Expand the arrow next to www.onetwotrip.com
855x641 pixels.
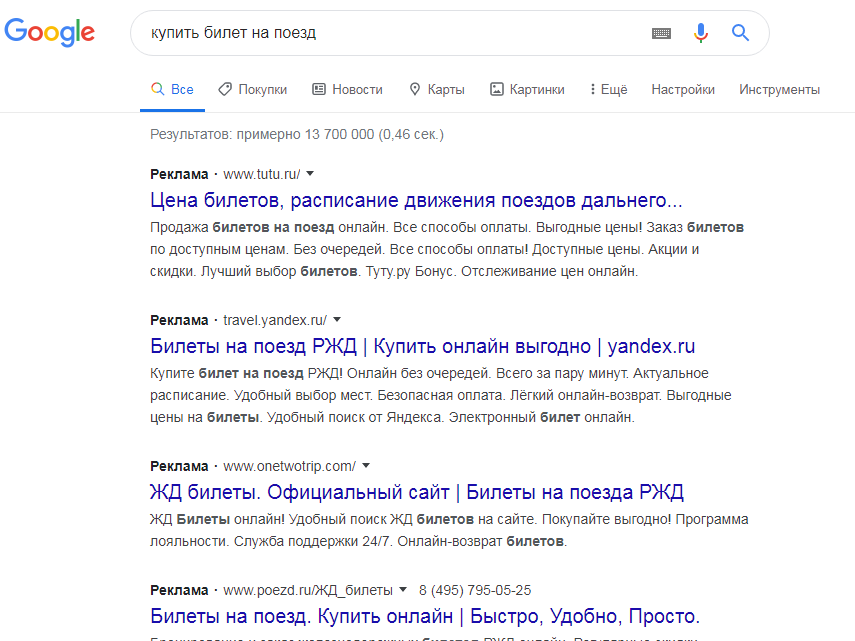pos(366,465)
